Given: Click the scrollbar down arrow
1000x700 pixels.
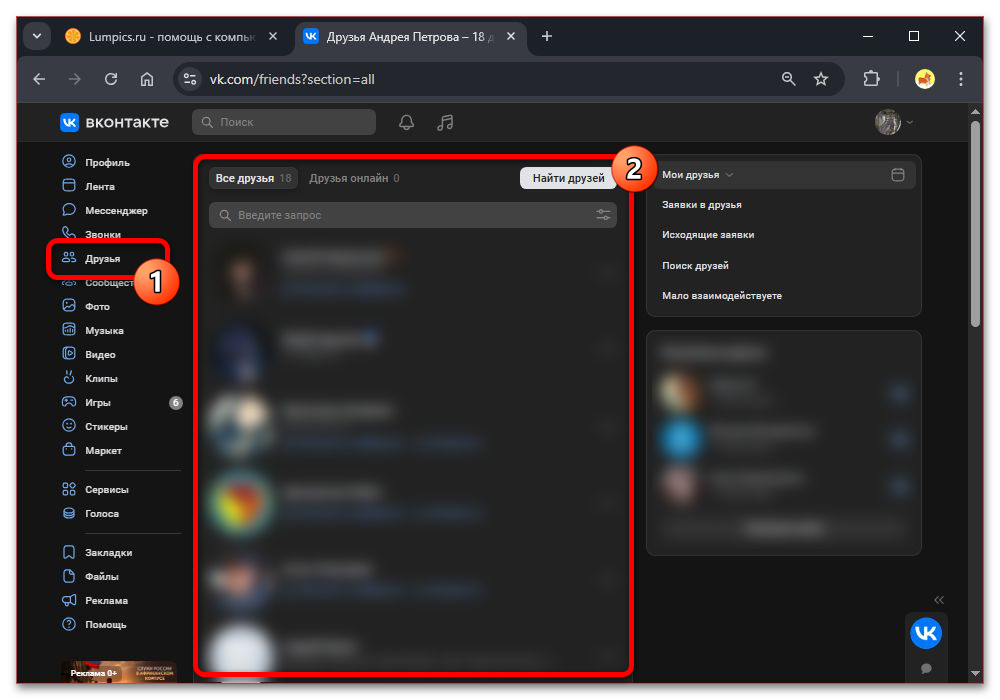Looking at the screenshot, I should point(975,673).
